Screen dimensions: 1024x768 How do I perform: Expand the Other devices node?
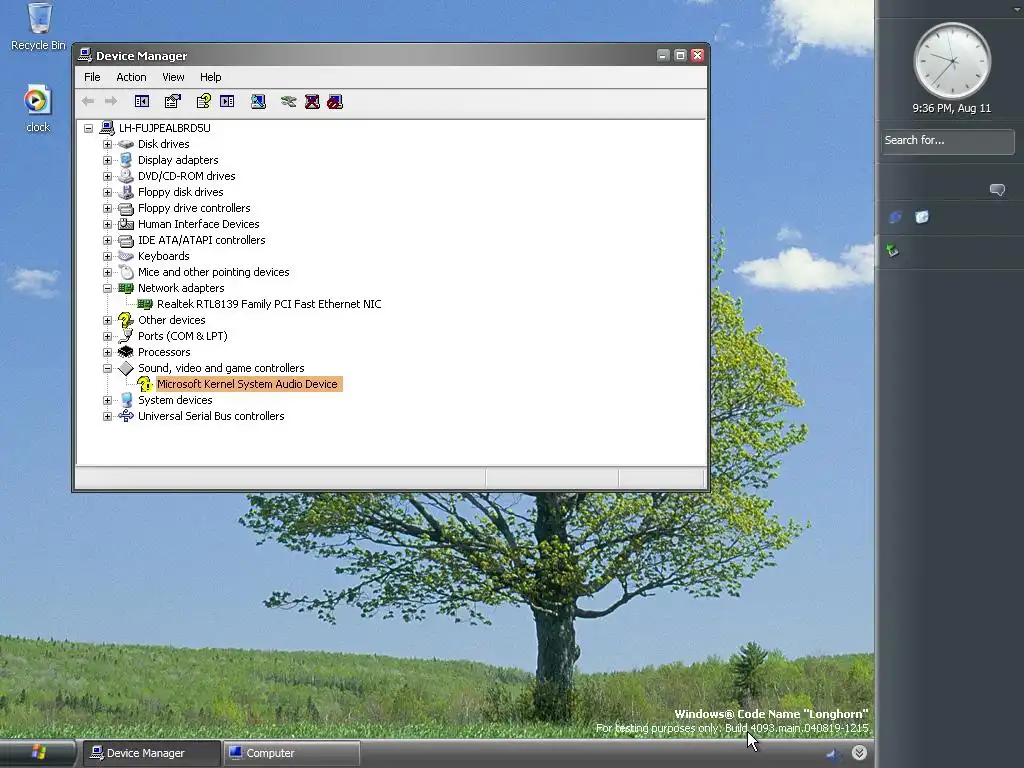[107, 320]
